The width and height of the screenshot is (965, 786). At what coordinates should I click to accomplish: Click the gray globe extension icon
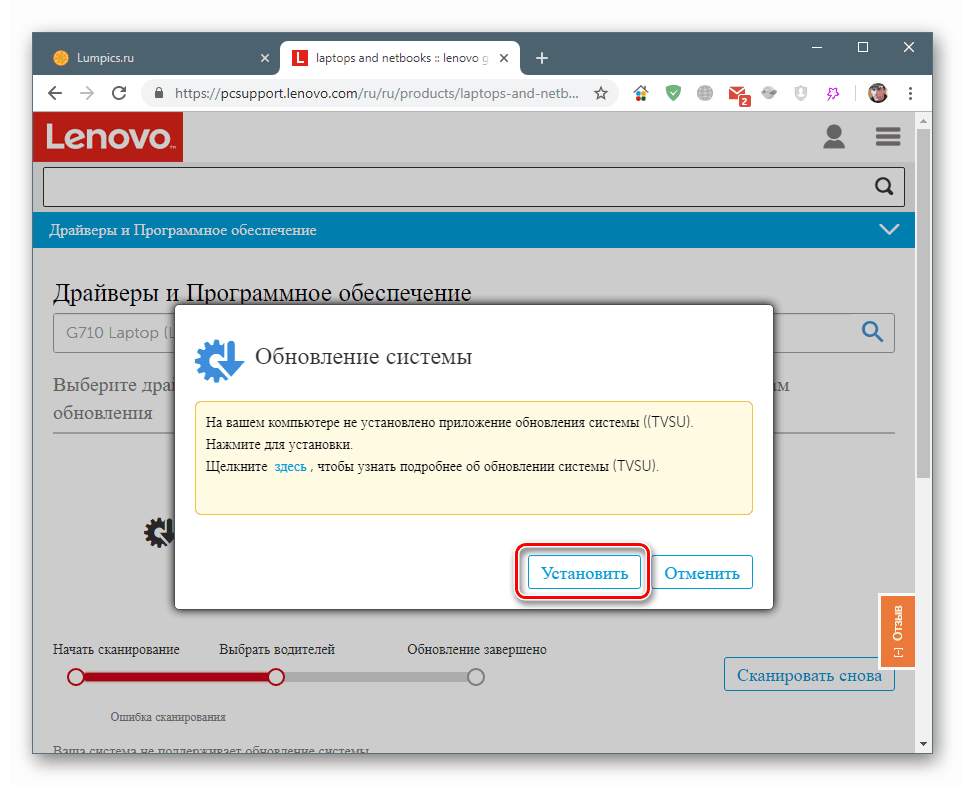tap(705, 93)
